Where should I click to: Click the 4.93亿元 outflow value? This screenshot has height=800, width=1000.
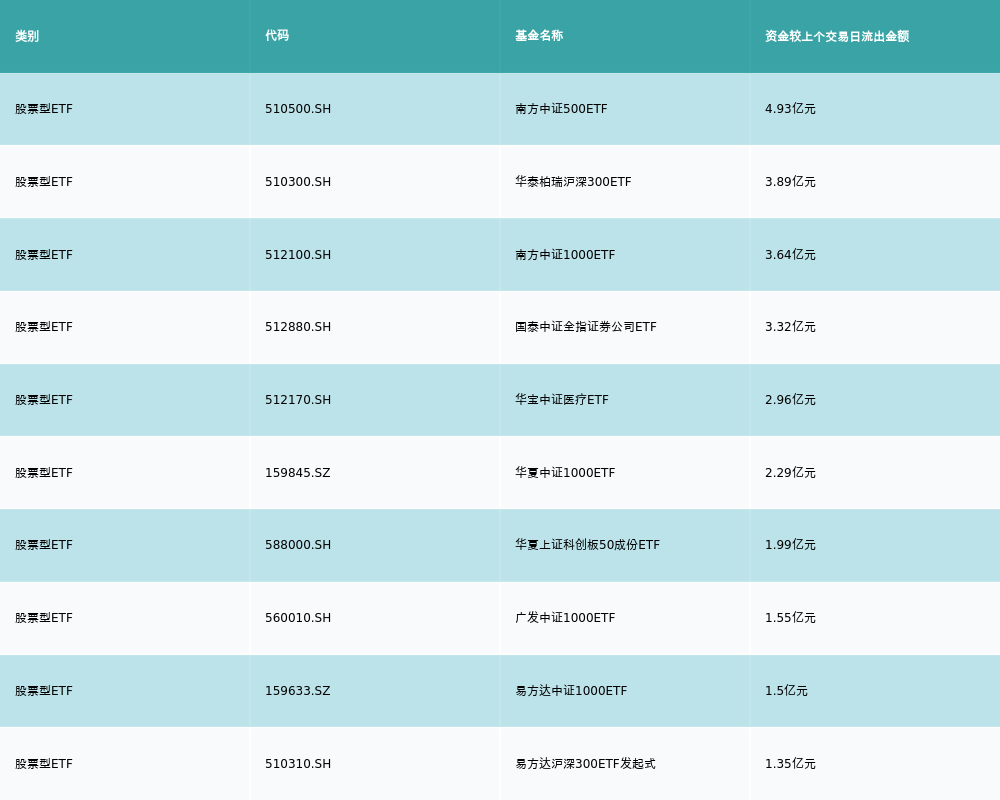(x=790, y=109)
